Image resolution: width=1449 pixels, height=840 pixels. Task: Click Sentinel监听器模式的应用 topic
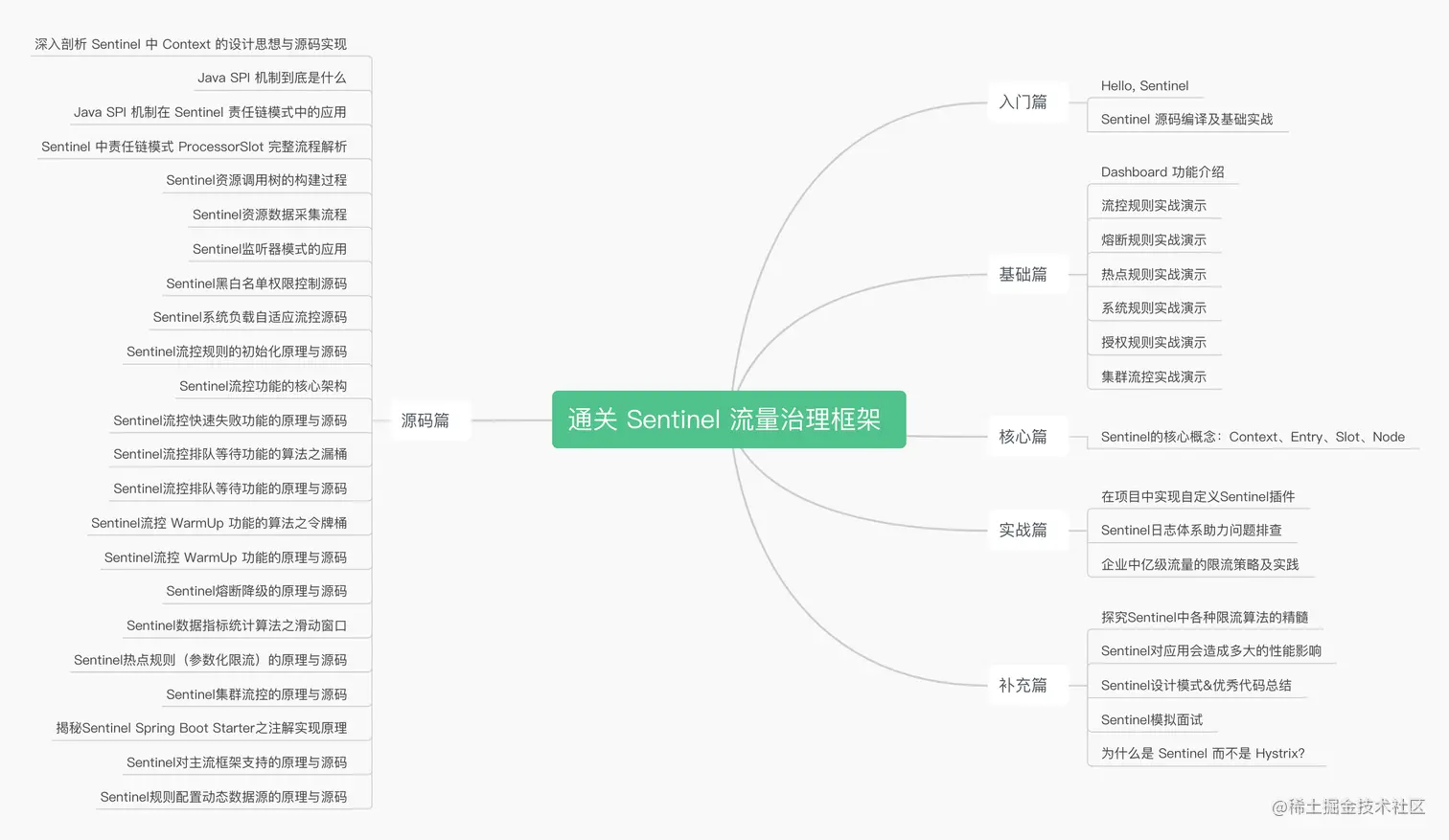point(270,249)
